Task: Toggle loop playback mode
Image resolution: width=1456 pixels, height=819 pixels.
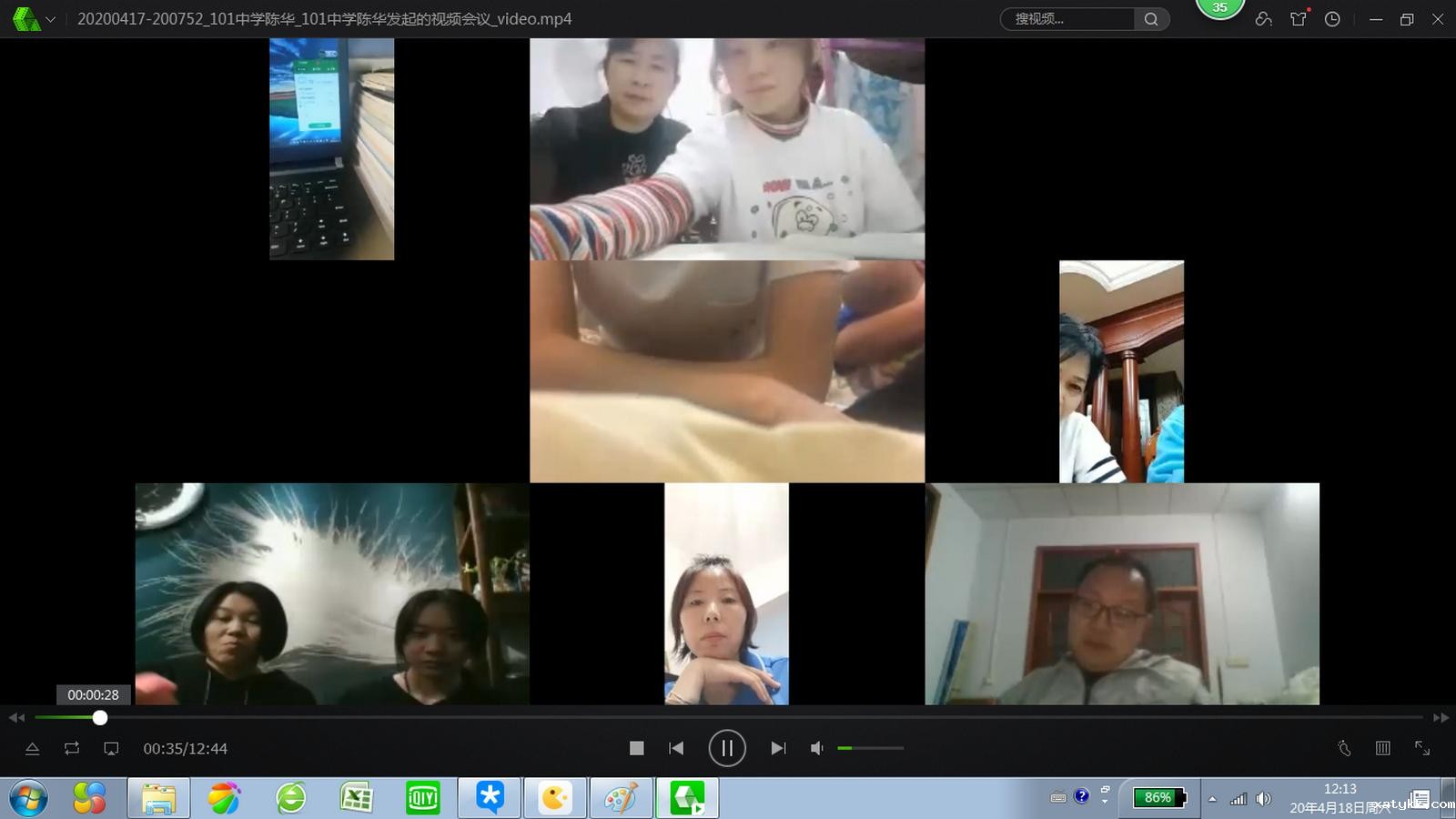Action: pos(72,748)
